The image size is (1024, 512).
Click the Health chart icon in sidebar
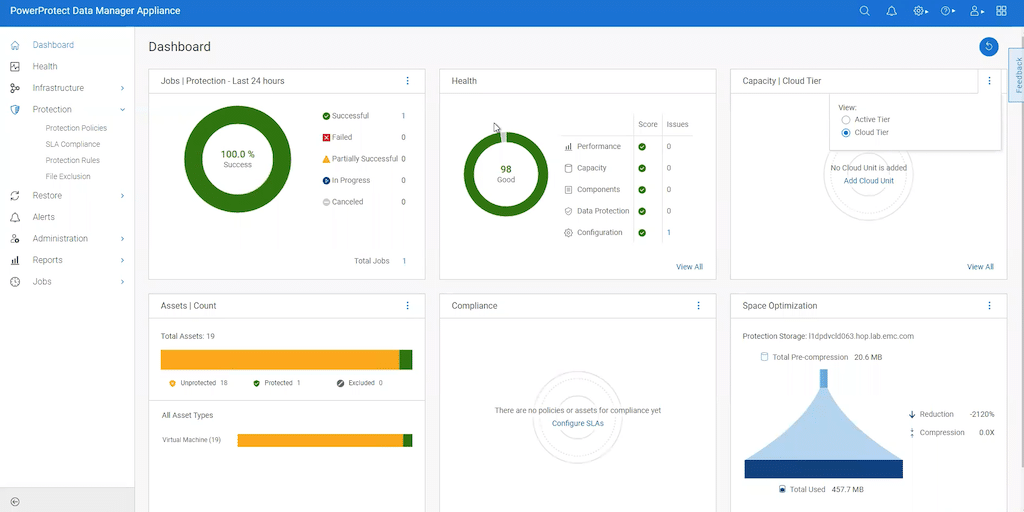(15, 67)
